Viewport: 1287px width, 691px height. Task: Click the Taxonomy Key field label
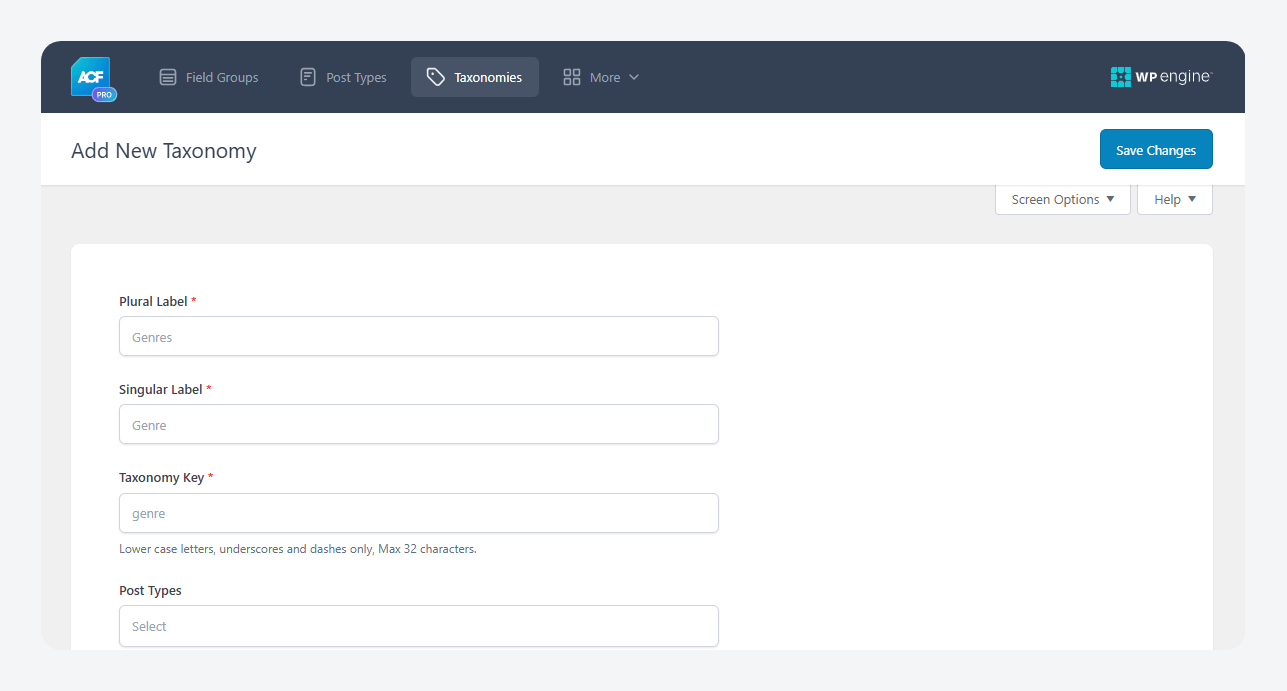pyautogui.click(x=166, y=477)
